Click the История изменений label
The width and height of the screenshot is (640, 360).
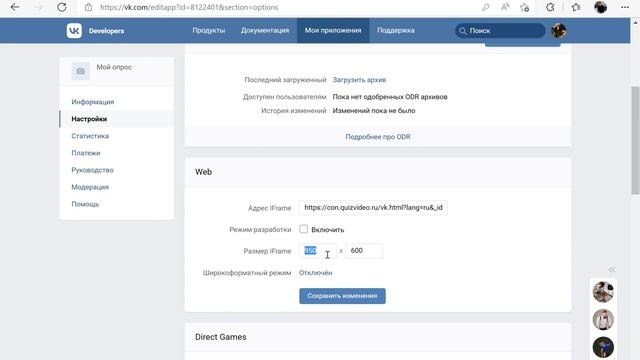(293, 111)
